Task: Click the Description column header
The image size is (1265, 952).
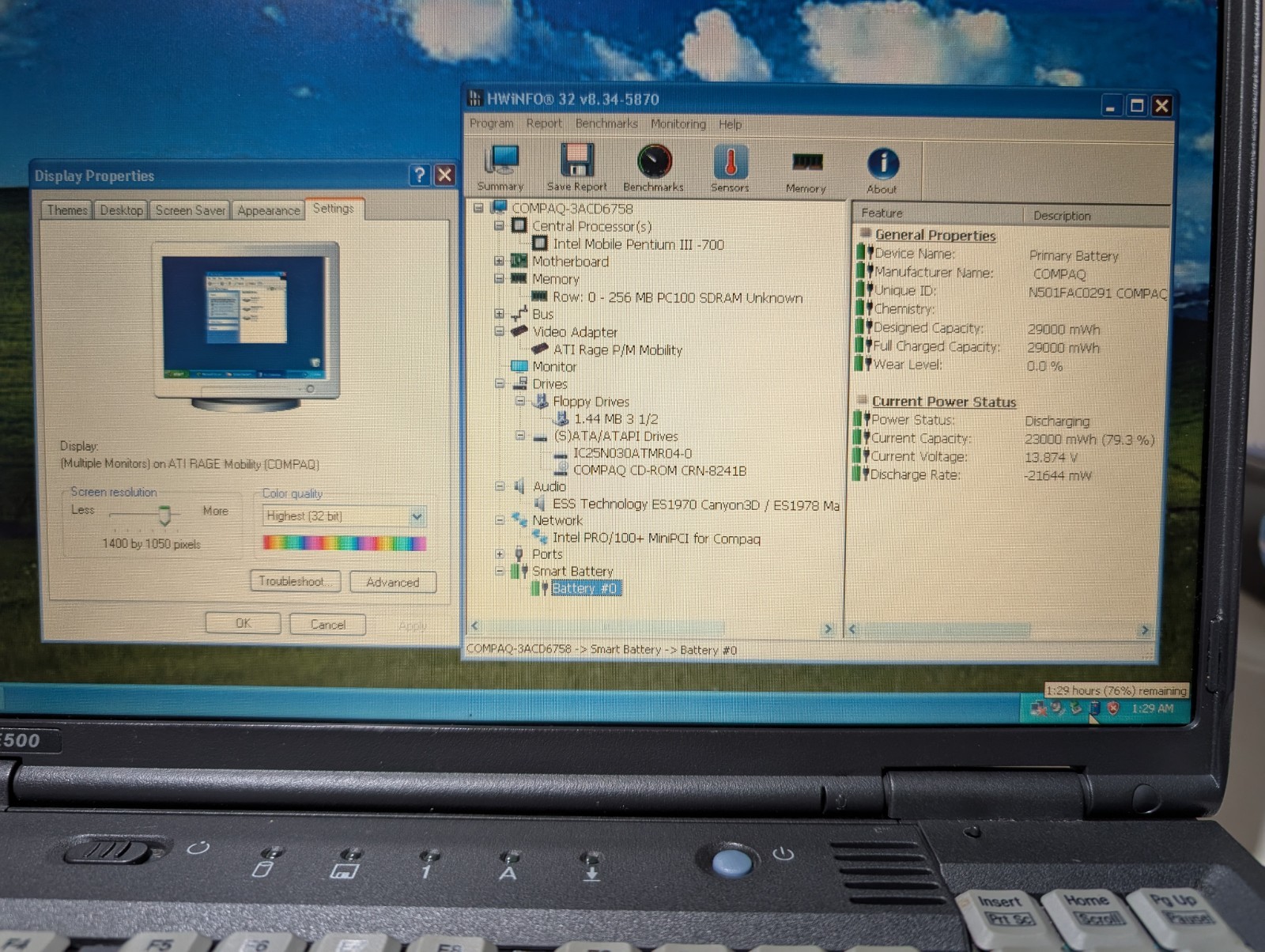Action: [1096, 215]
